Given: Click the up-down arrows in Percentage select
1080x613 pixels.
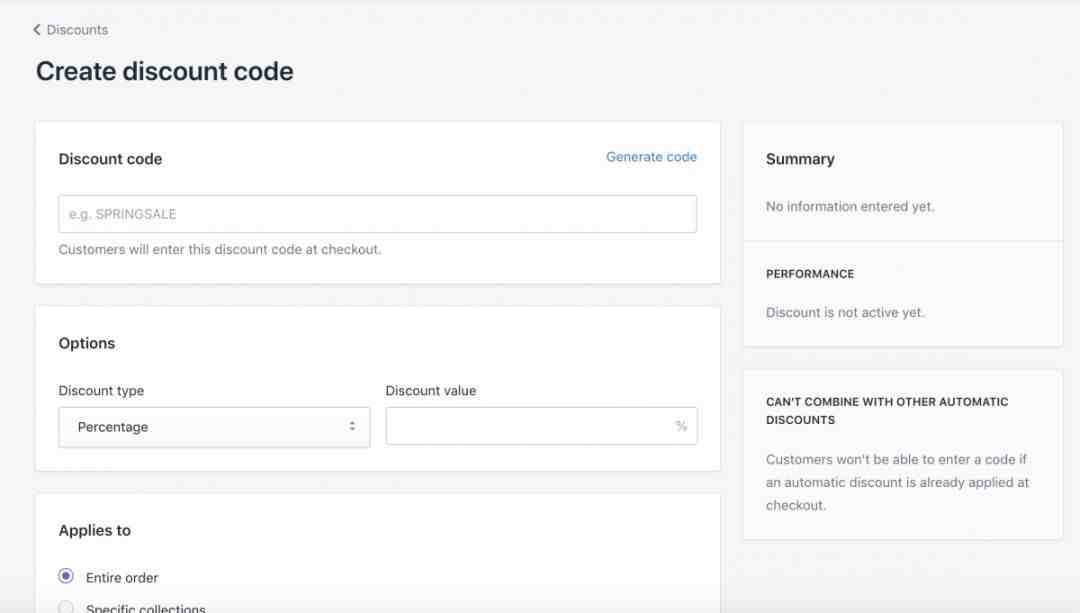Looking at the screenshot, I should pyautogui.click(x=352, y=427).
